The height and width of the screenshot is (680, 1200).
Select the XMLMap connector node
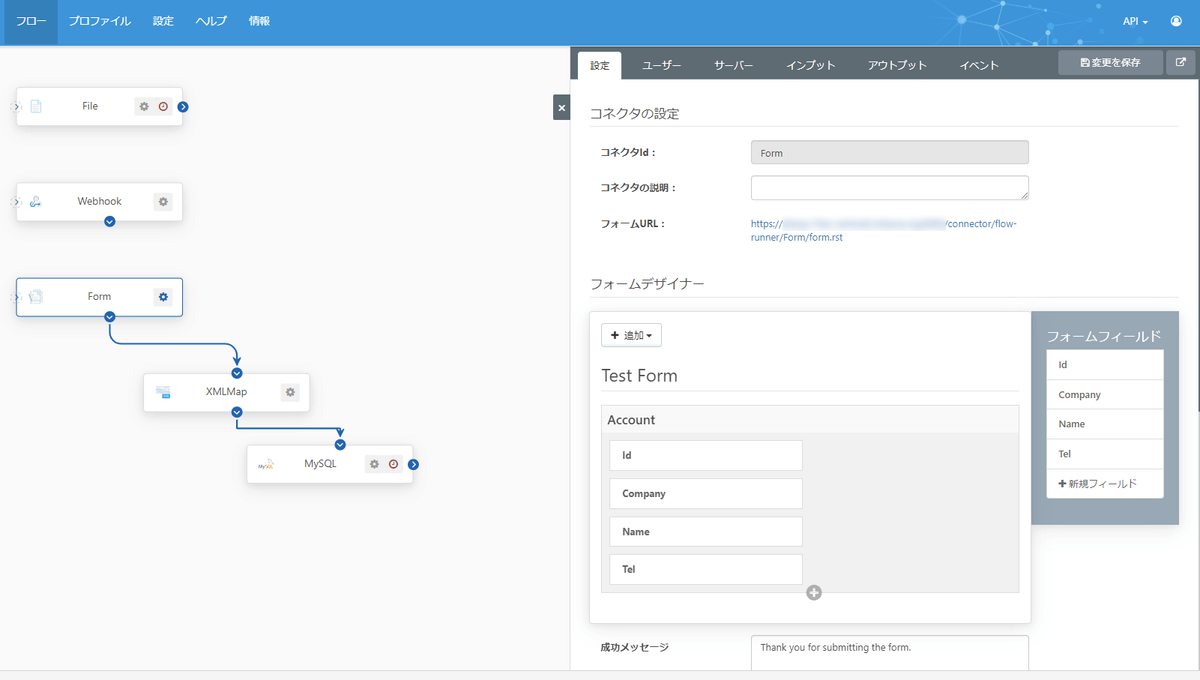pyautogui.click(x=226, y=392)
